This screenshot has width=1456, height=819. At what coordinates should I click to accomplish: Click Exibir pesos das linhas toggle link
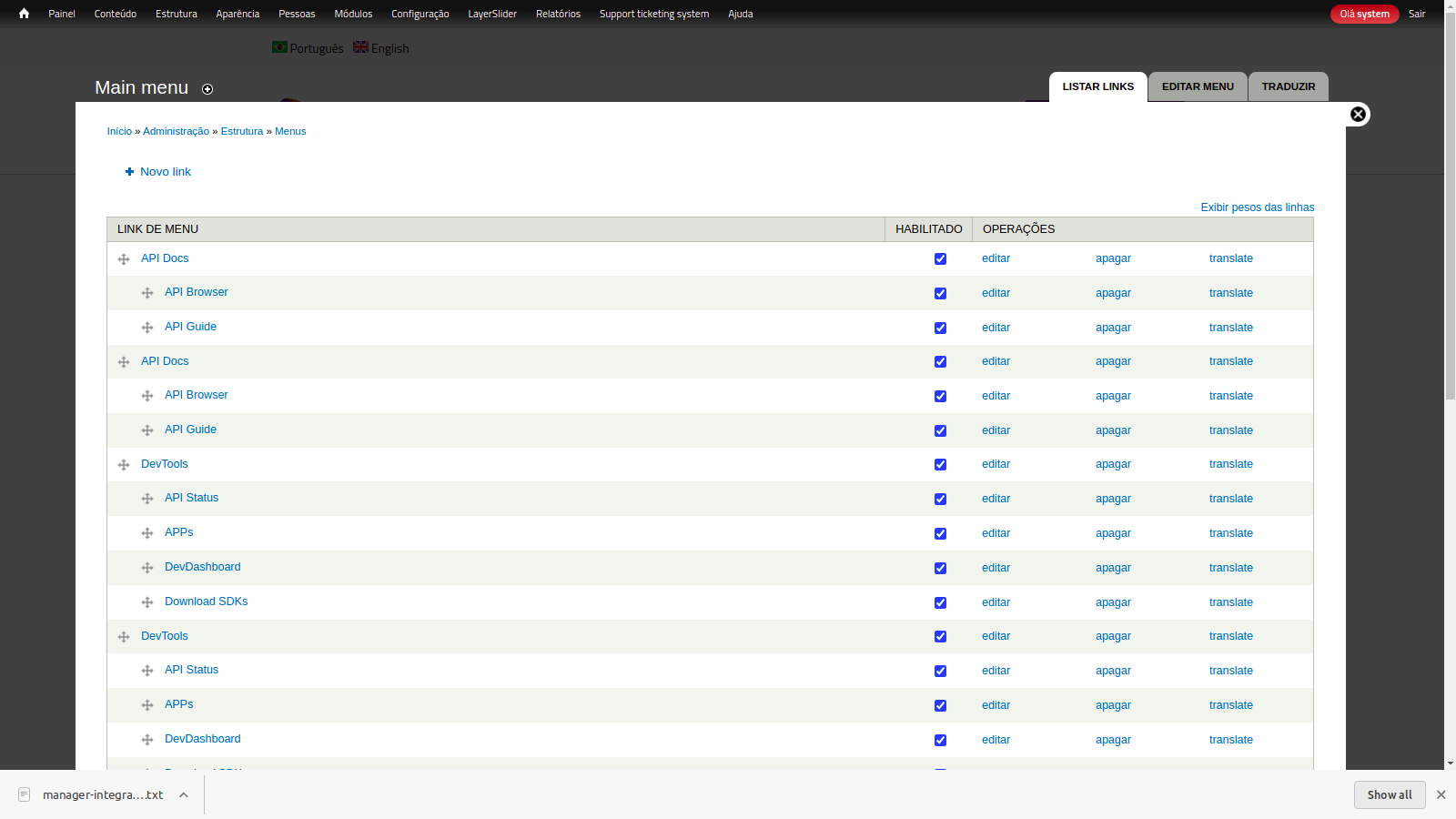point(1257,207)
